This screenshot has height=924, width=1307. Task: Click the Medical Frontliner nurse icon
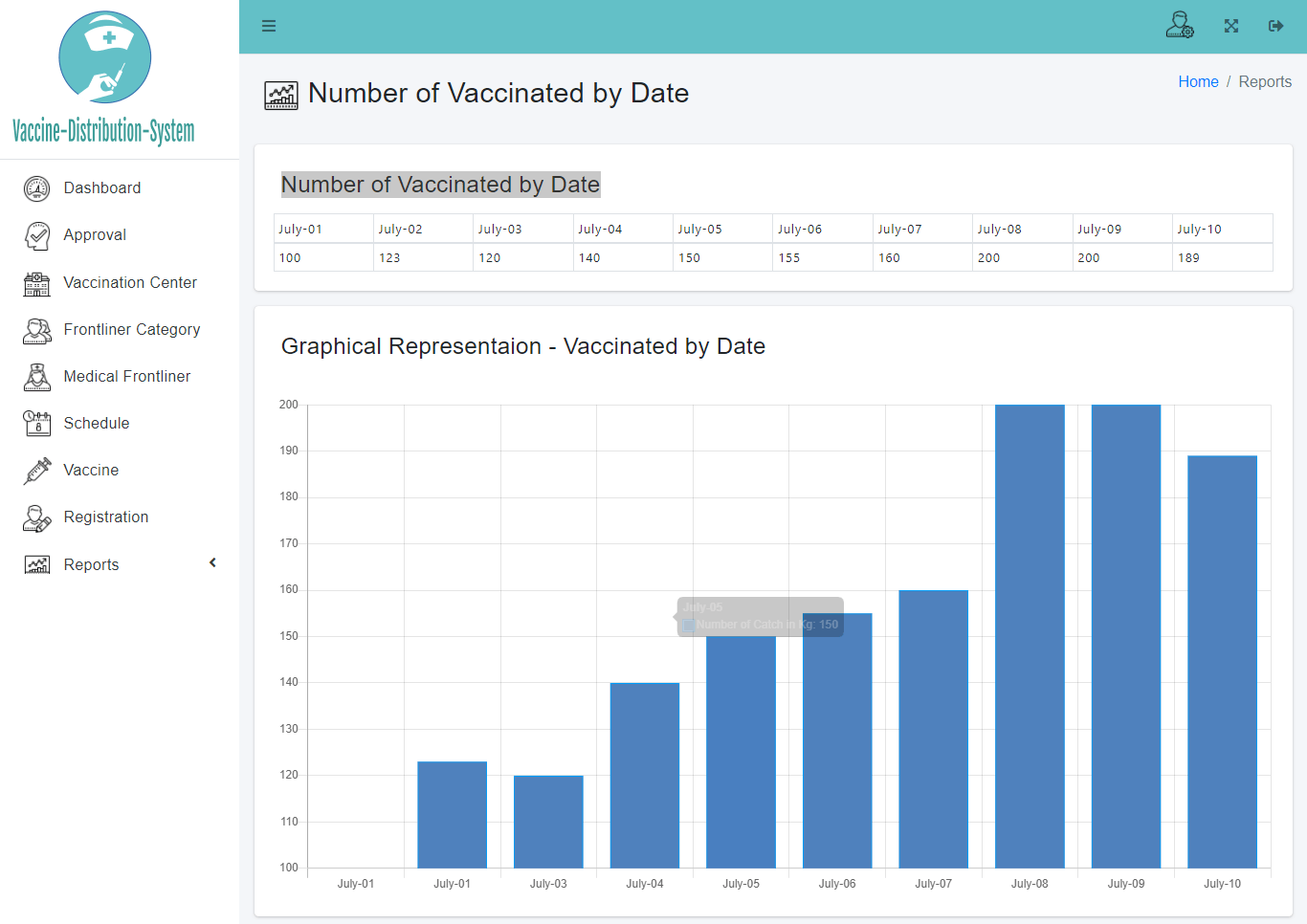click(x=36, y=377)
